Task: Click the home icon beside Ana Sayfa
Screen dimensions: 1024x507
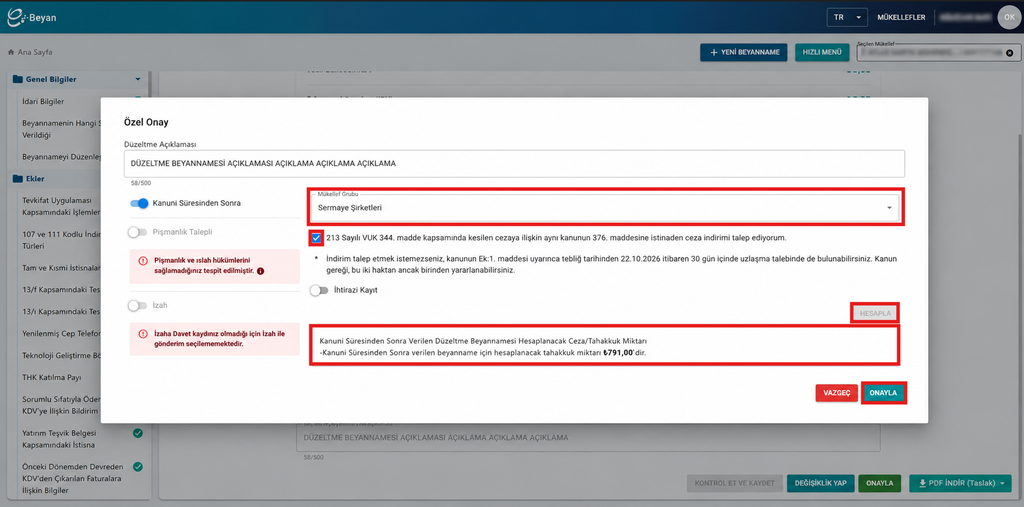Action: pyautogui.click(x=11, y=52)
